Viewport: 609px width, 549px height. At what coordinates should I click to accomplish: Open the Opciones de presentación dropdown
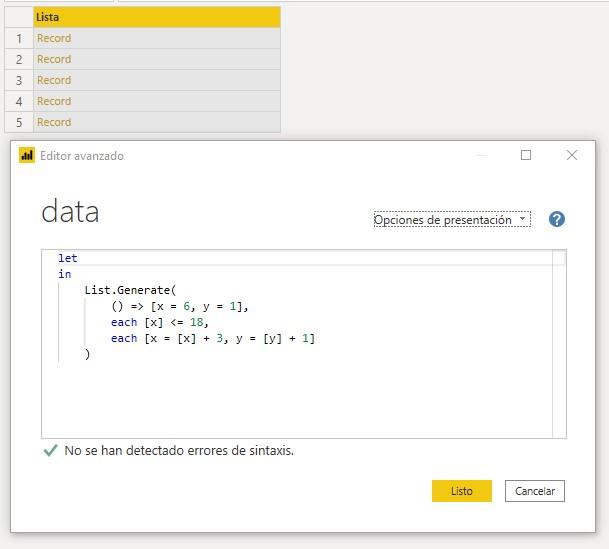point(451,220)
